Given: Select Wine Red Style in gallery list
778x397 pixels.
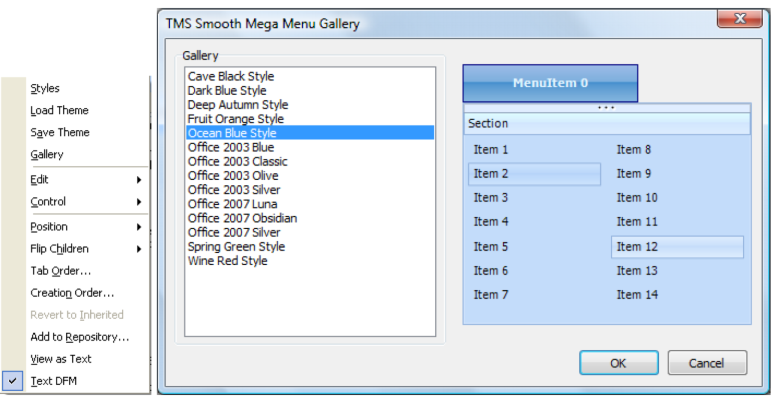Looking at the screenshot, I should pos(310,261).
